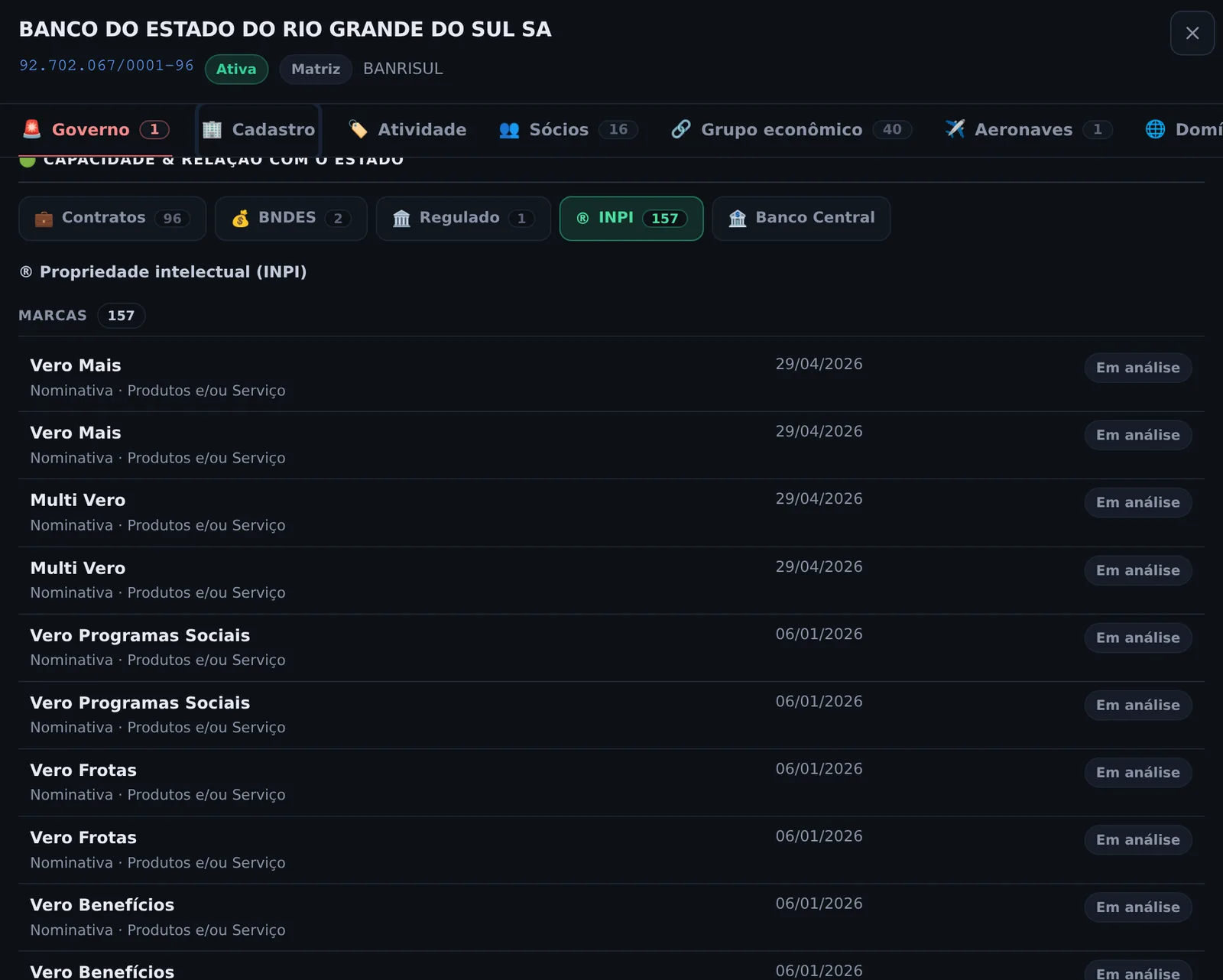1223x980 pixels.
Task: Select the Banco Central sub-tab
Action: (801, 219)
